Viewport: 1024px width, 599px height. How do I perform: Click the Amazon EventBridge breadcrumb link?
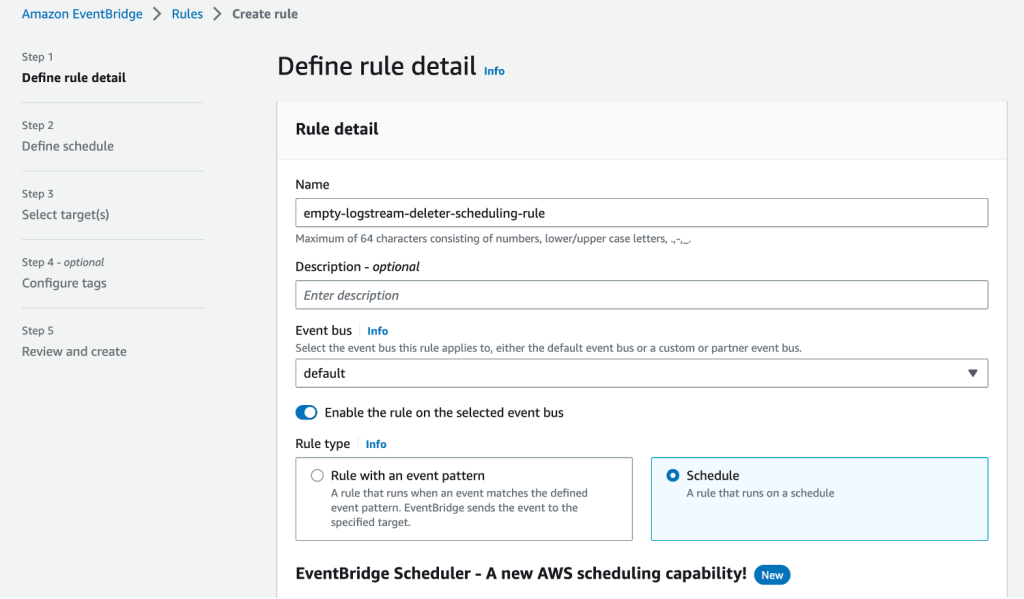(82, 14)
